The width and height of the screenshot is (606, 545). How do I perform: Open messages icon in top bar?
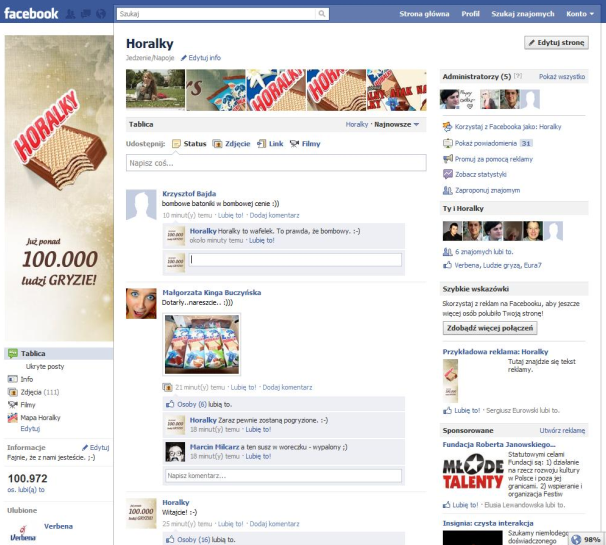[85, 14]
